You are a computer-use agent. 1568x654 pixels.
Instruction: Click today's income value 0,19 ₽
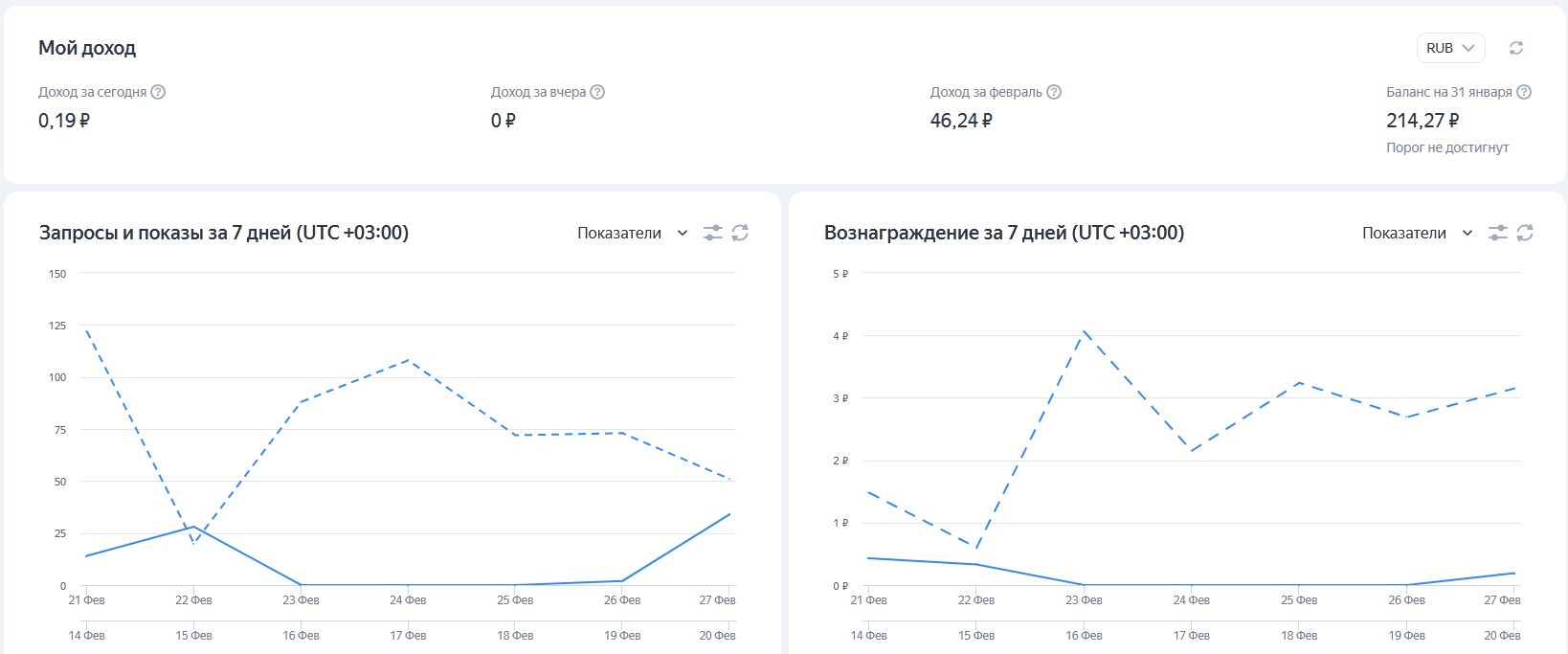tap(64, 121)
